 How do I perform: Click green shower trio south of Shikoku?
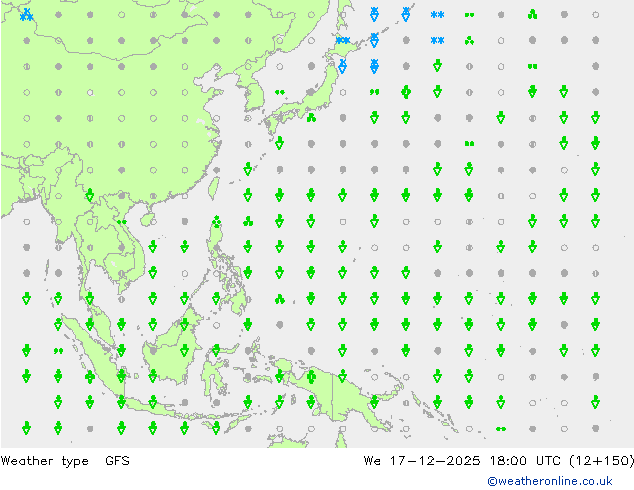point(311,118)
